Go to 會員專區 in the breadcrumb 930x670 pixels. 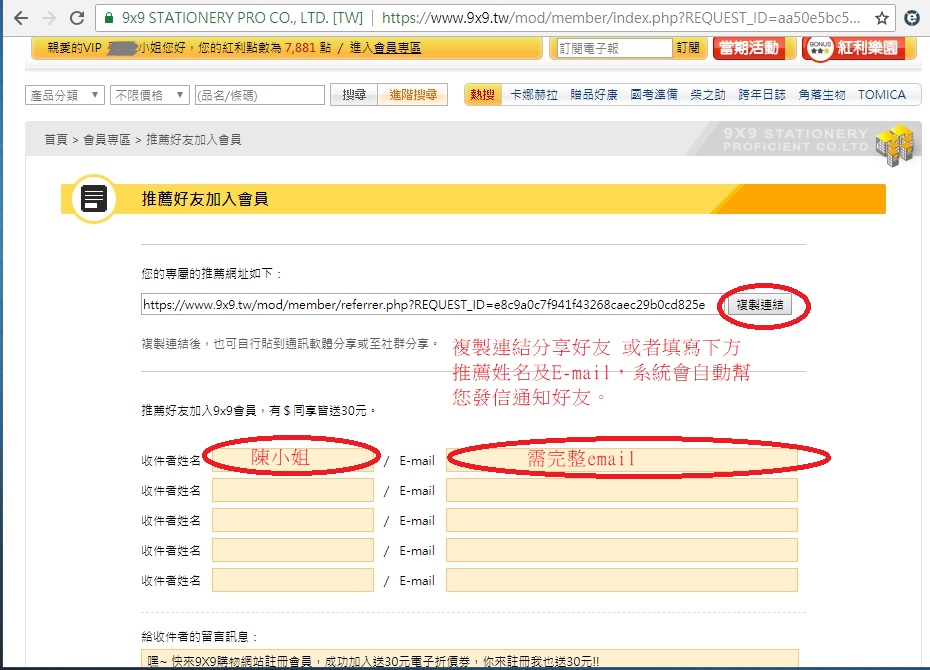(x=107, y=140)
